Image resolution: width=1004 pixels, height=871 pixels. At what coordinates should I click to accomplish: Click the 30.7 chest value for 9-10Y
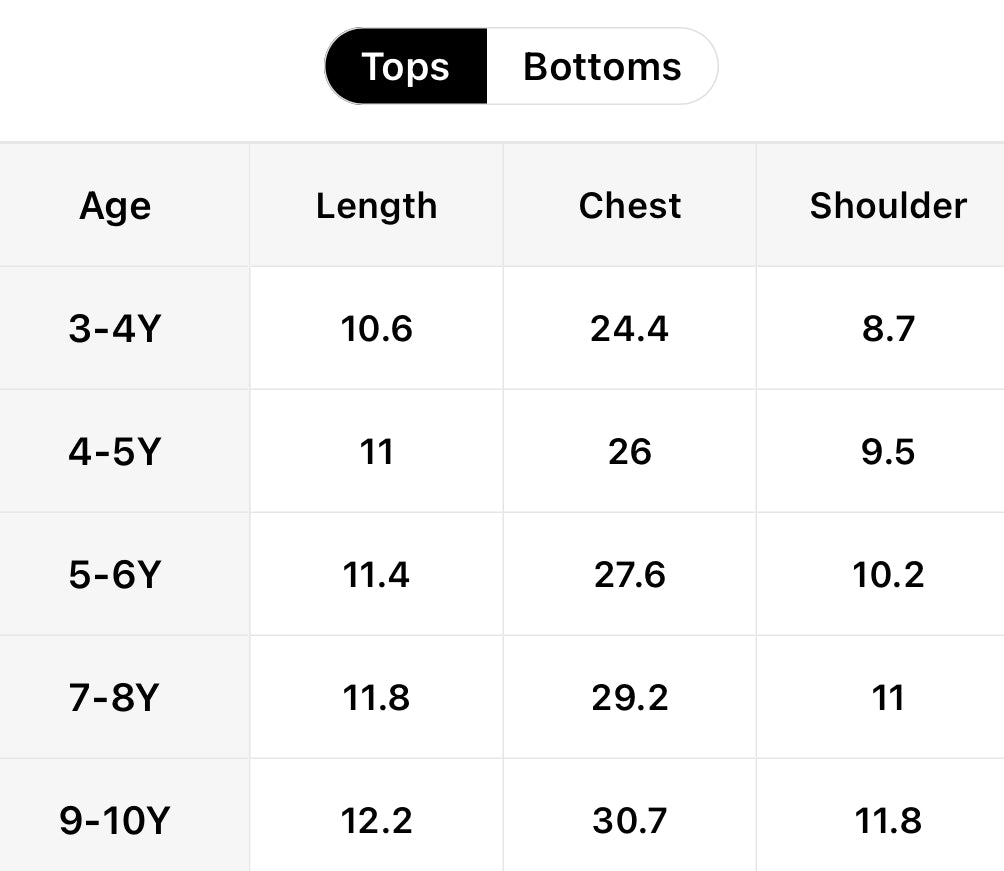click(630, 821)
